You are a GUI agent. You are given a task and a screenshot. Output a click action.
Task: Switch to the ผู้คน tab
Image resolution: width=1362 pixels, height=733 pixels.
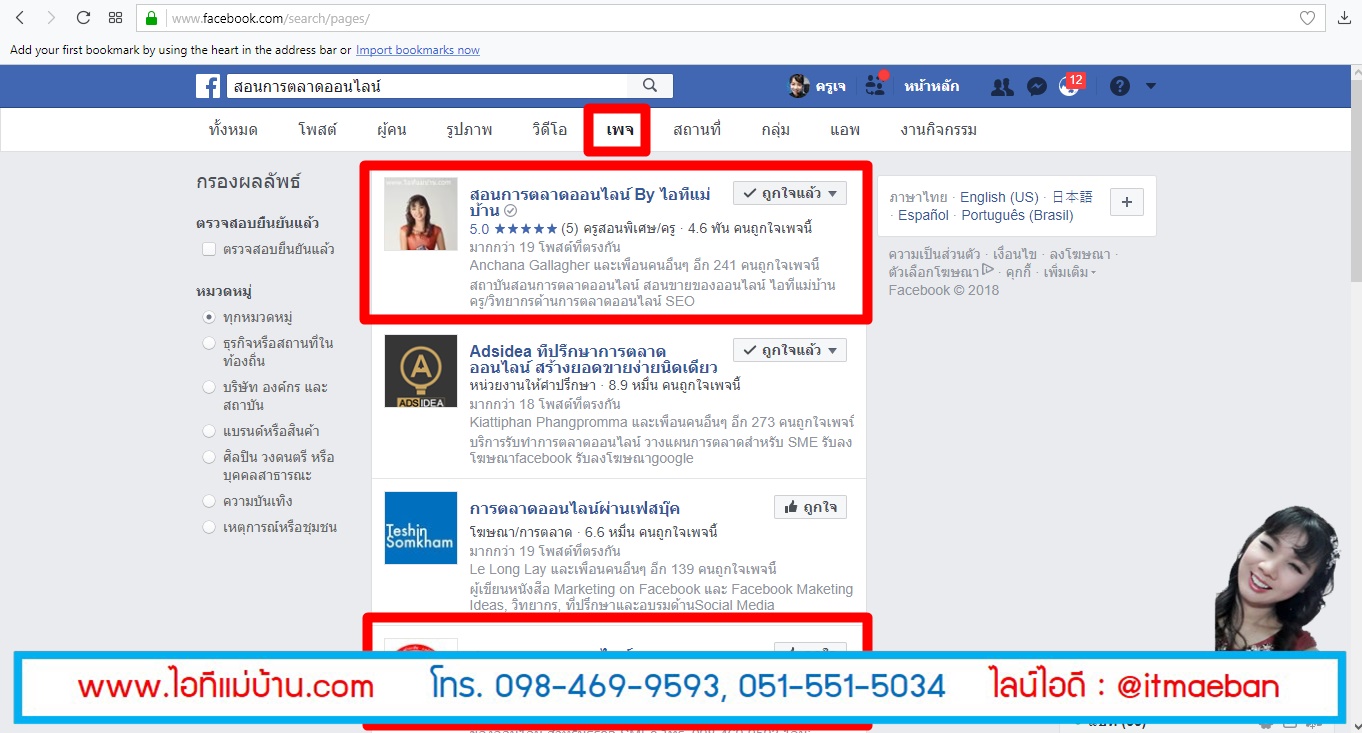pyautogui.click(x=392, y=130)
